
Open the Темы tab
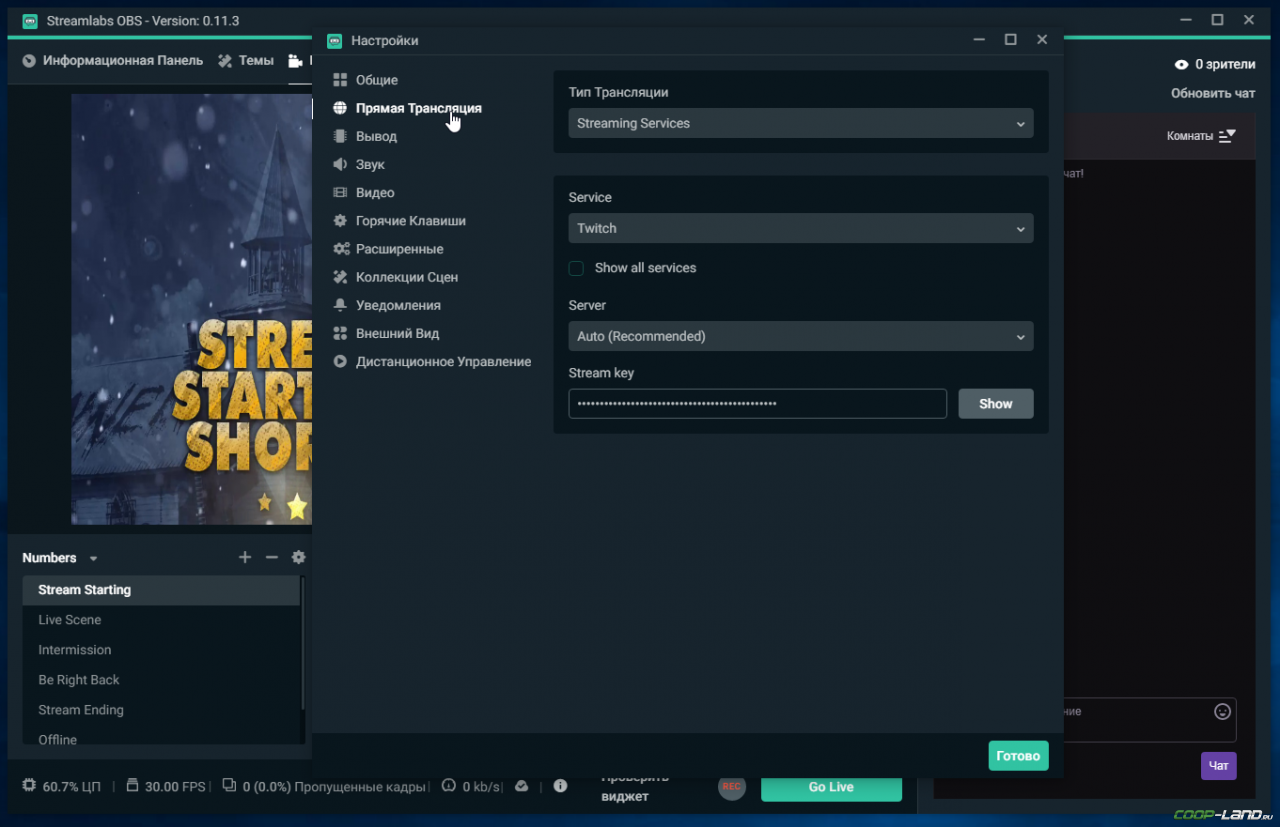pyautogui.click(x=246, y=60)
